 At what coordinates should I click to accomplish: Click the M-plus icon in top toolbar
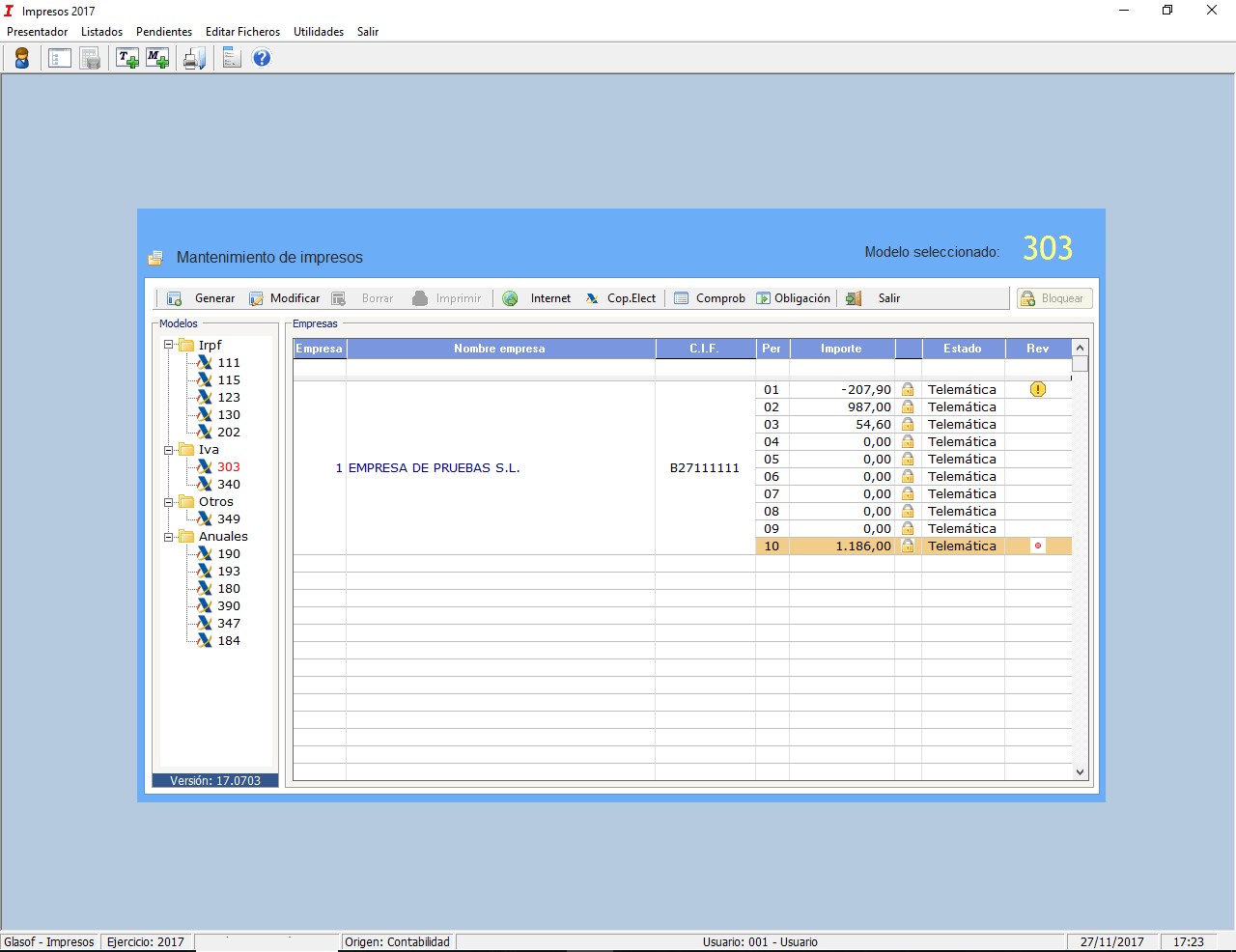[x=157, y=59]
